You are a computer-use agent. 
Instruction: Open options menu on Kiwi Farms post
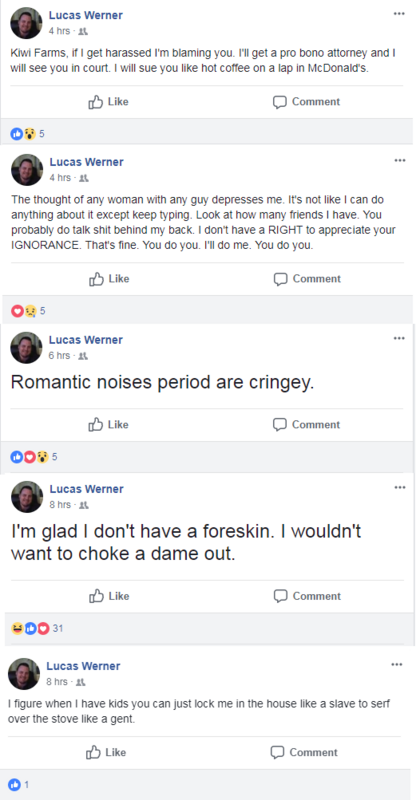point(399,13)
